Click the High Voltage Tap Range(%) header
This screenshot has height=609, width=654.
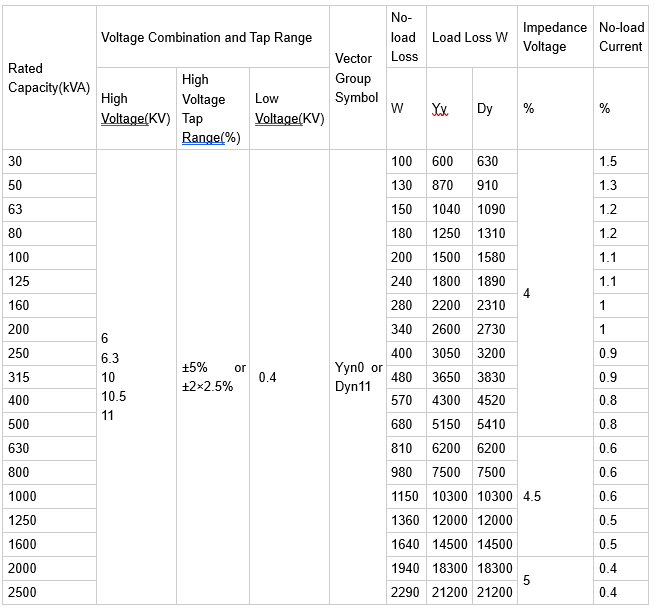pyautogui.click(x=213, y=108)
